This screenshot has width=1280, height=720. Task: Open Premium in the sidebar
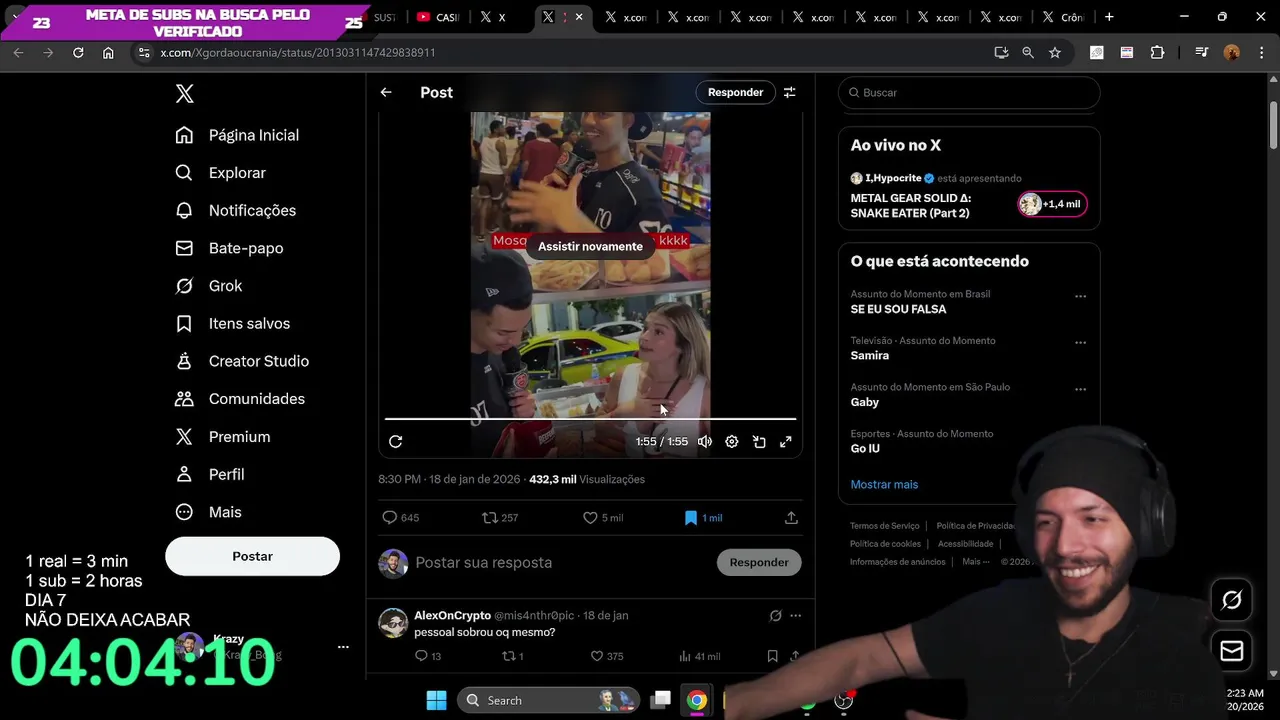coord(223,437)
